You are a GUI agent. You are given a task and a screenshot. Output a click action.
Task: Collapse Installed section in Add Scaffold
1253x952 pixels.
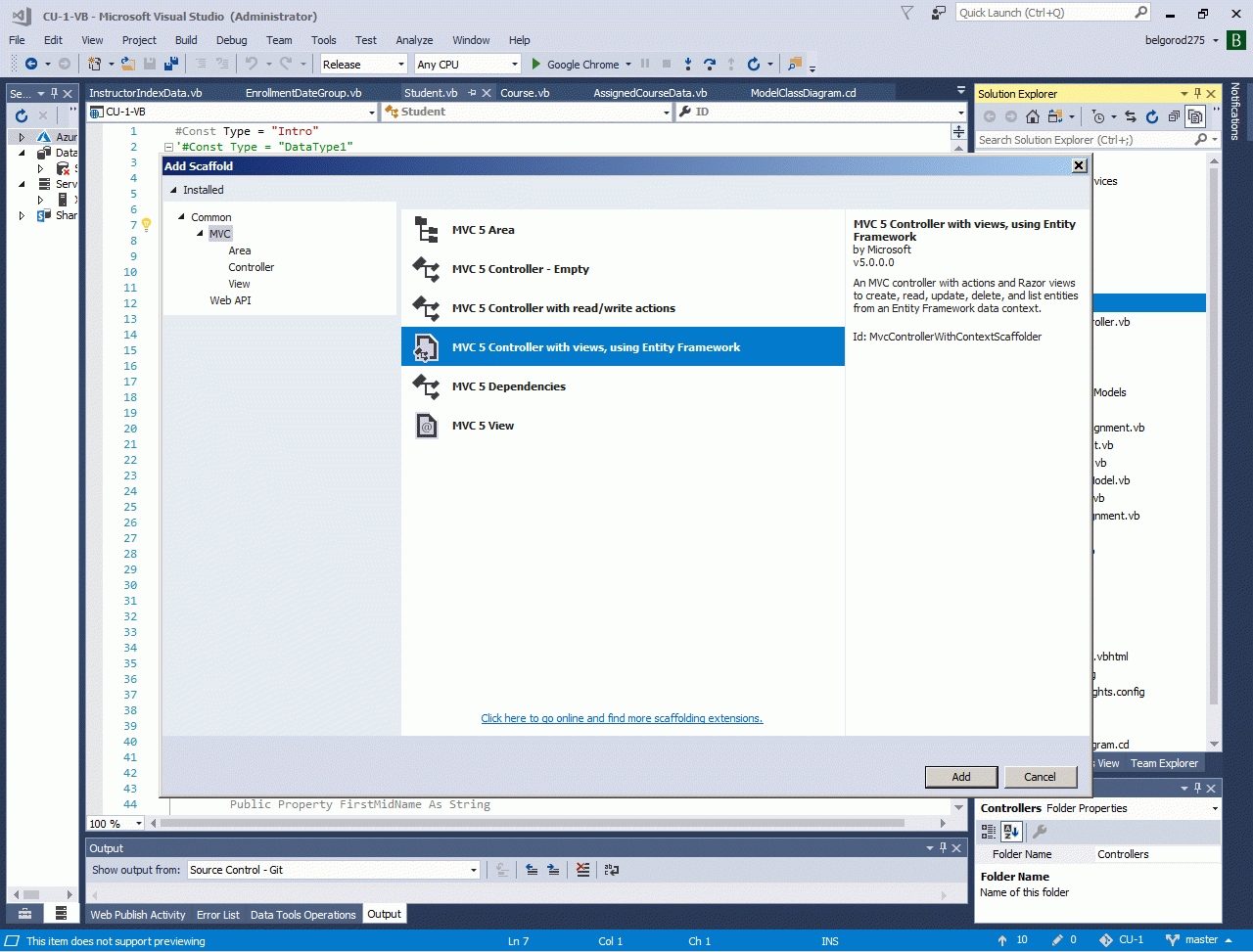pos(174,190)
